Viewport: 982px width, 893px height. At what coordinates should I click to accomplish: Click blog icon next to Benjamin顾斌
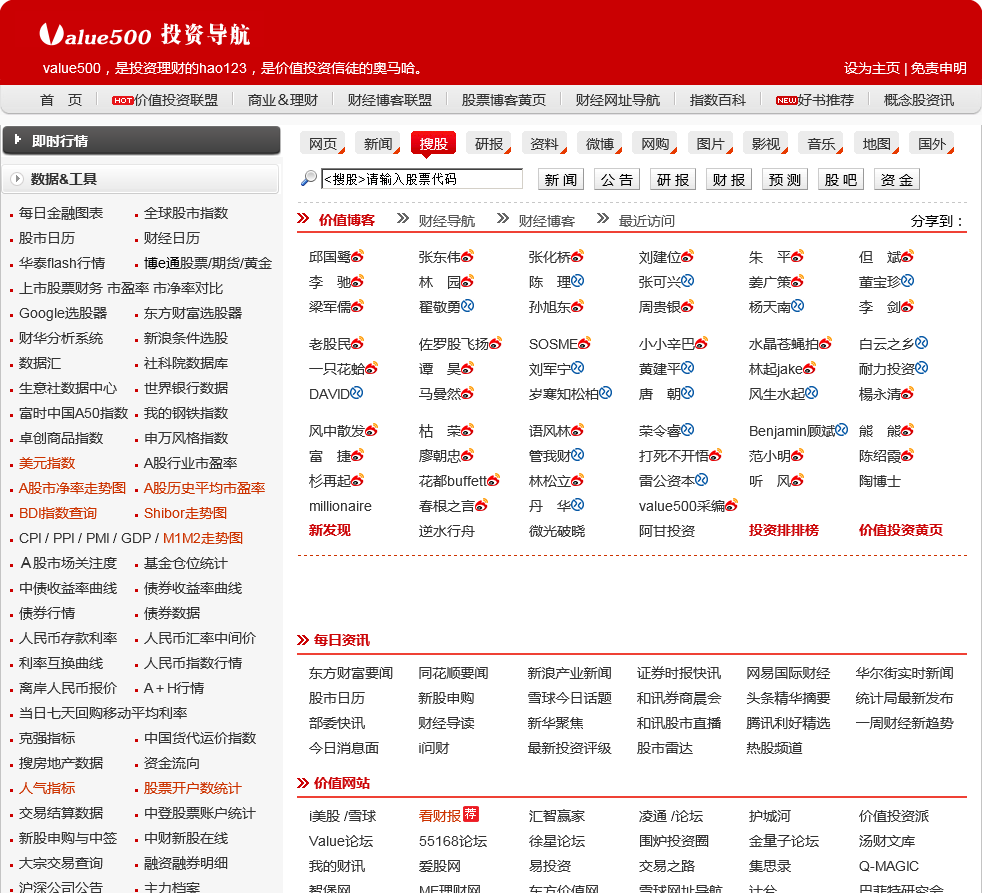(842, 430)
